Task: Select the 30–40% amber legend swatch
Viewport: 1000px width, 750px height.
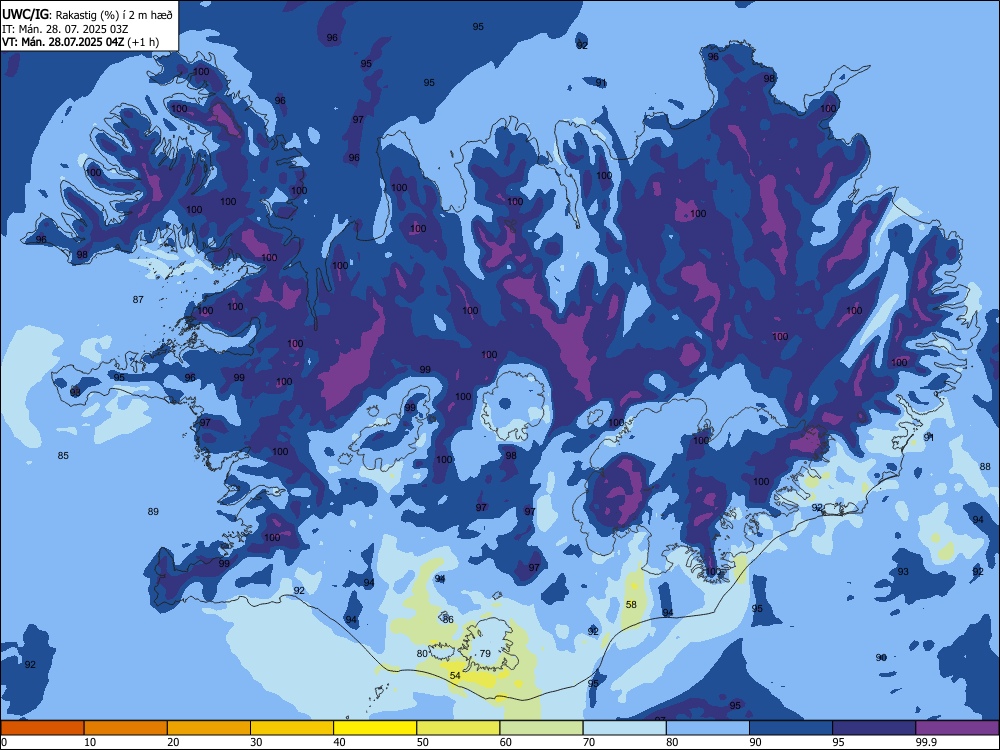Action: [x=292, y=728]
